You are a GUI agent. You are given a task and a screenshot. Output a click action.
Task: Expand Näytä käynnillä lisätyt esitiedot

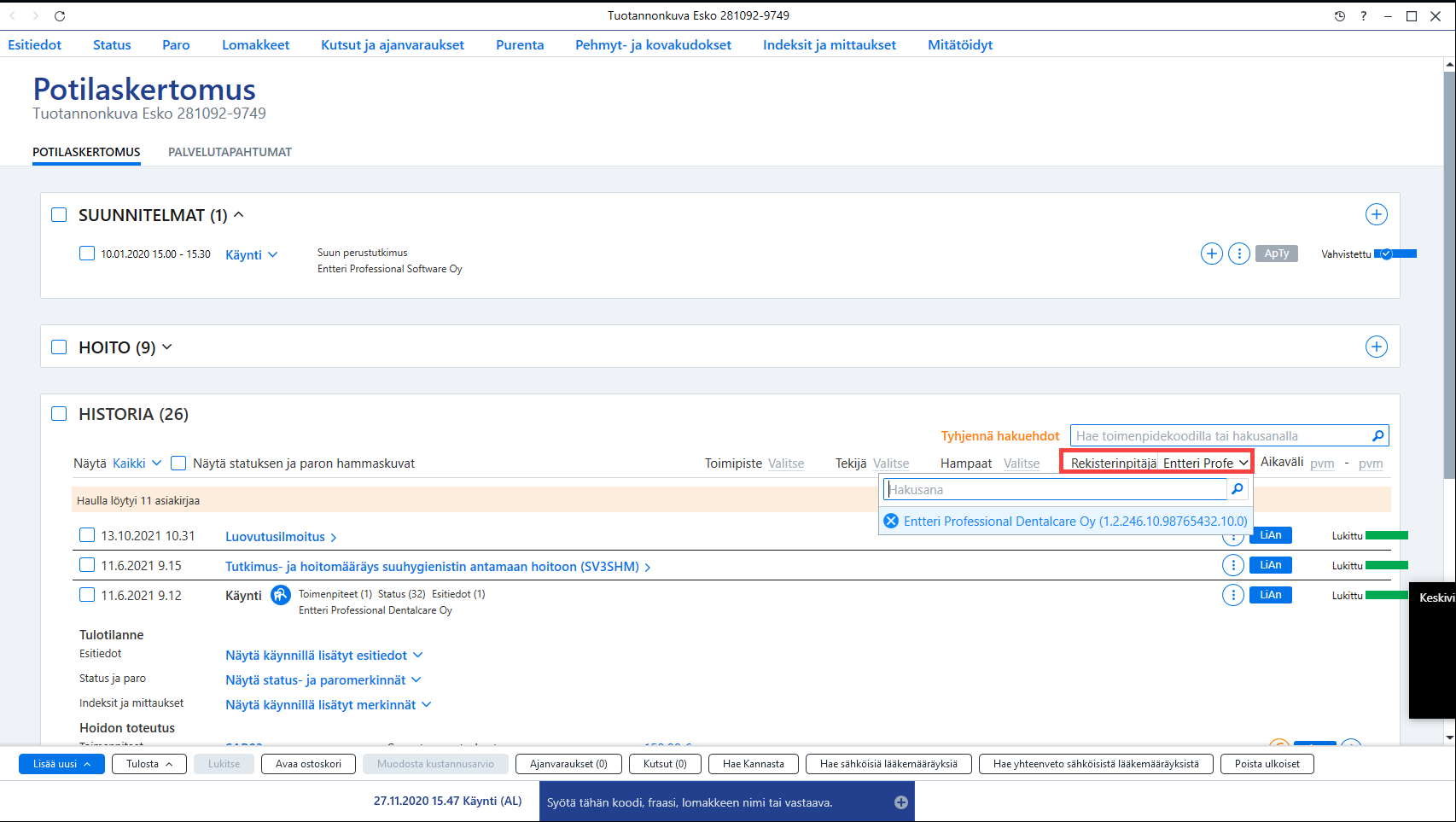click(324, 656)
